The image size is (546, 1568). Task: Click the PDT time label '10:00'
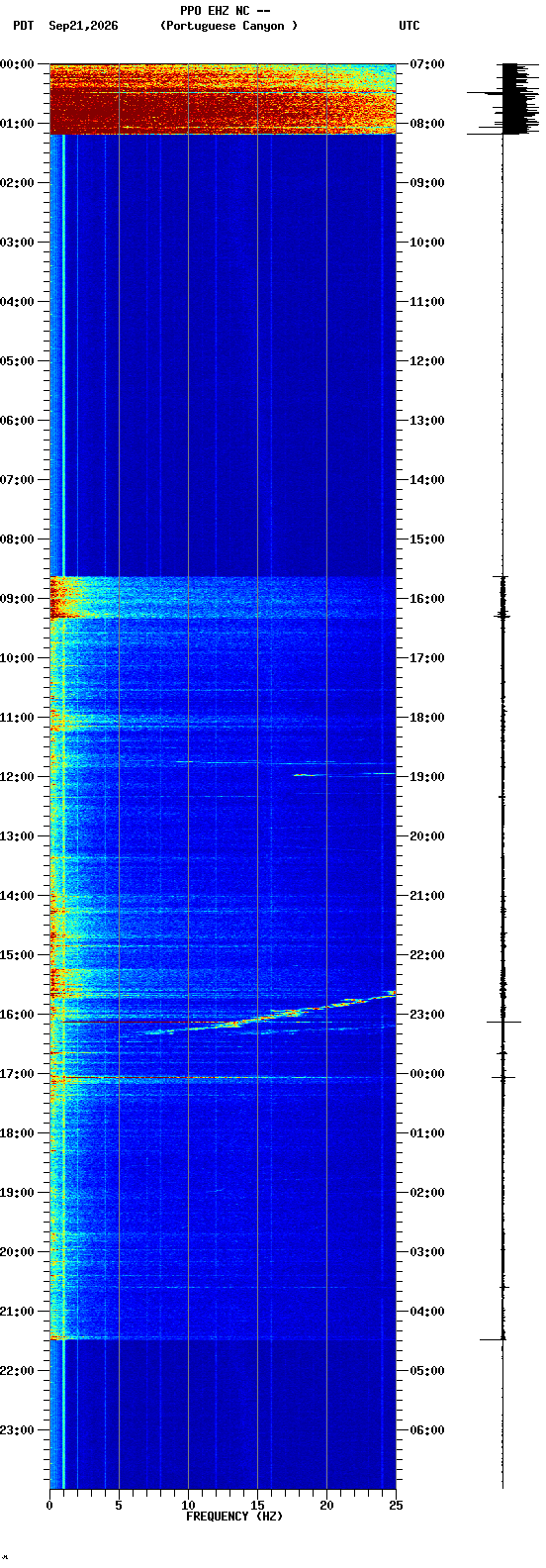17,658
